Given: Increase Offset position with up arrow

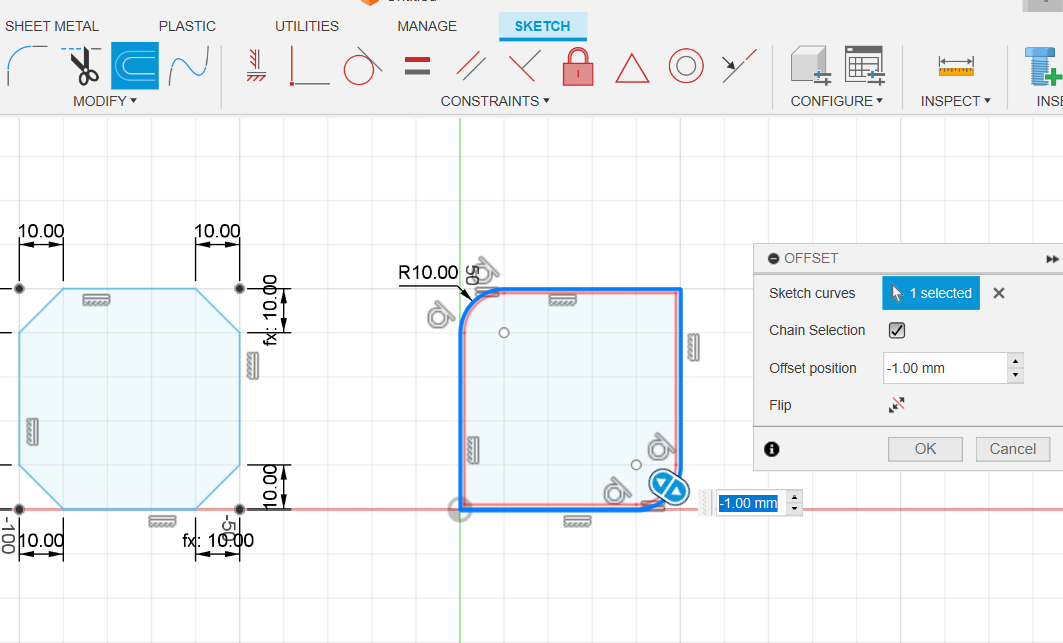Looking at the screenshot, I should point(1015,362).
